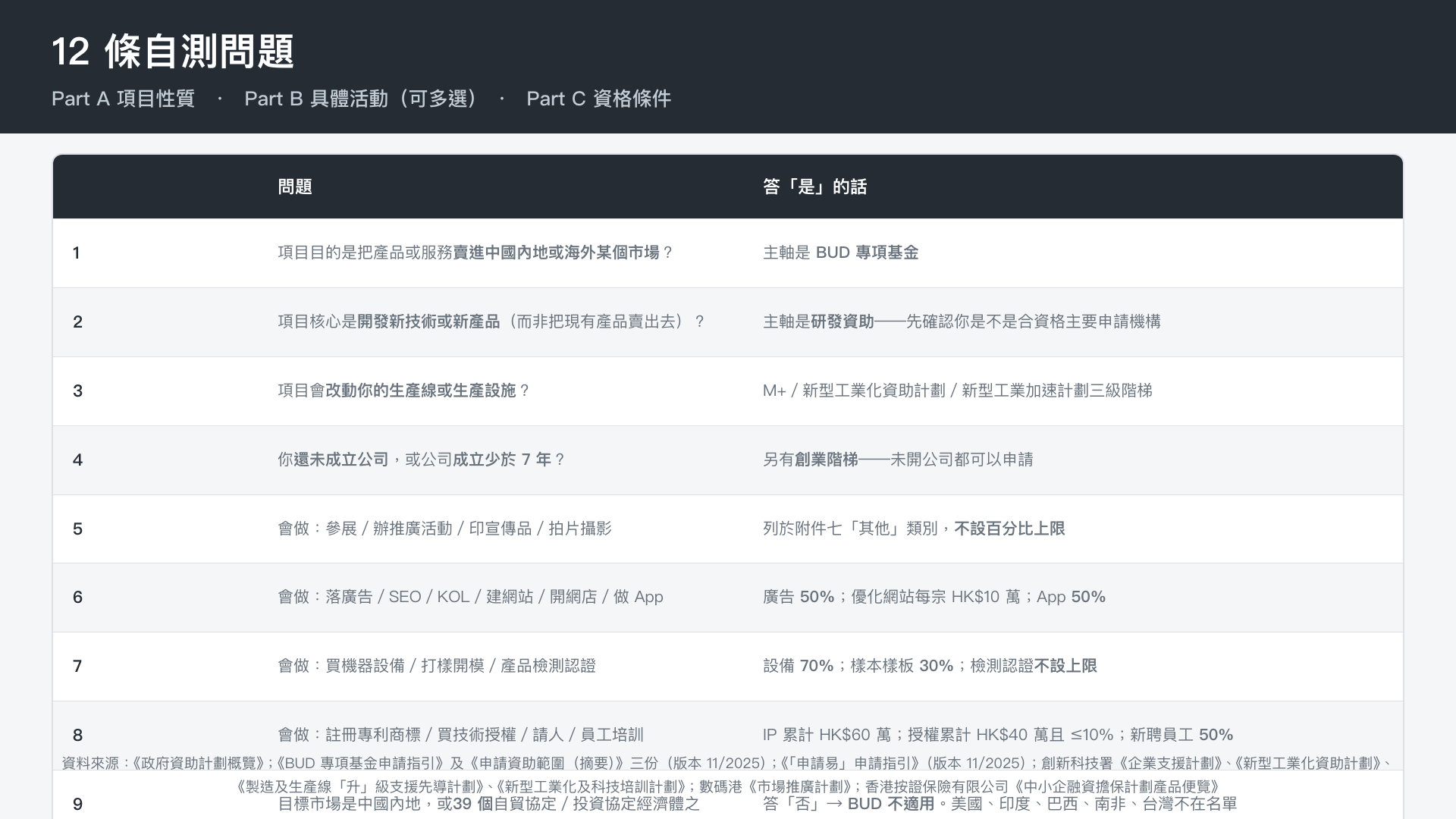This screenshot has height=819, width=1456.
Task: Click question about 開發新技術或新產品
Action: pos(491,322)
